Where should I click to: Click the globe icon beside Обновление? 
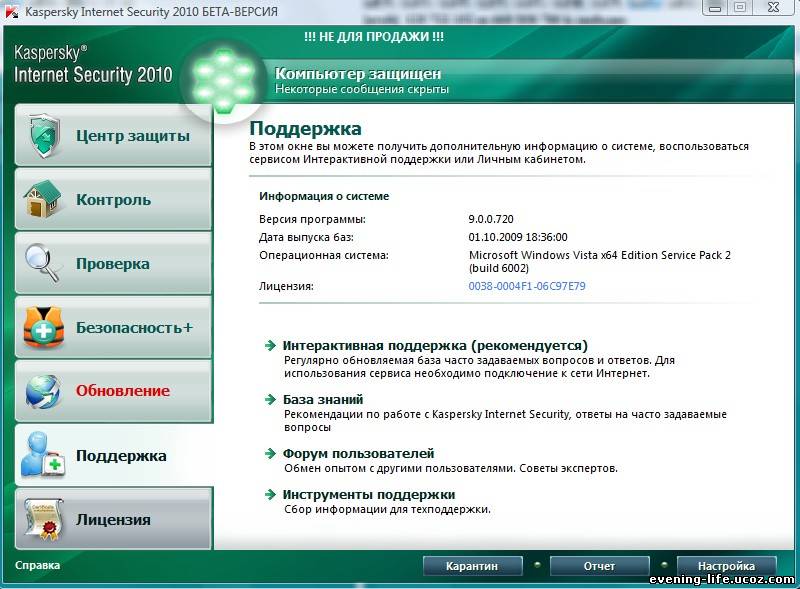[x=43, y=391]
